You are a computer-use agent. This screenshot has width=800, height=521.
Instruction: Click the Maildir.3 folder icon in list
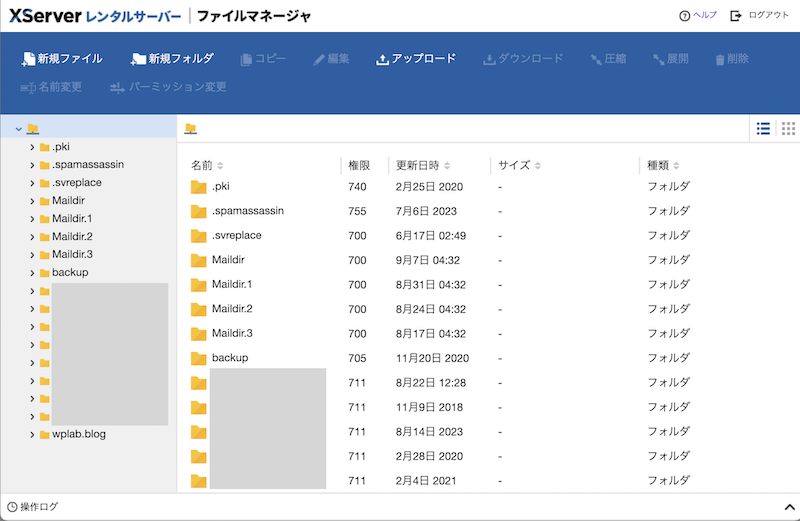[198, 333]
